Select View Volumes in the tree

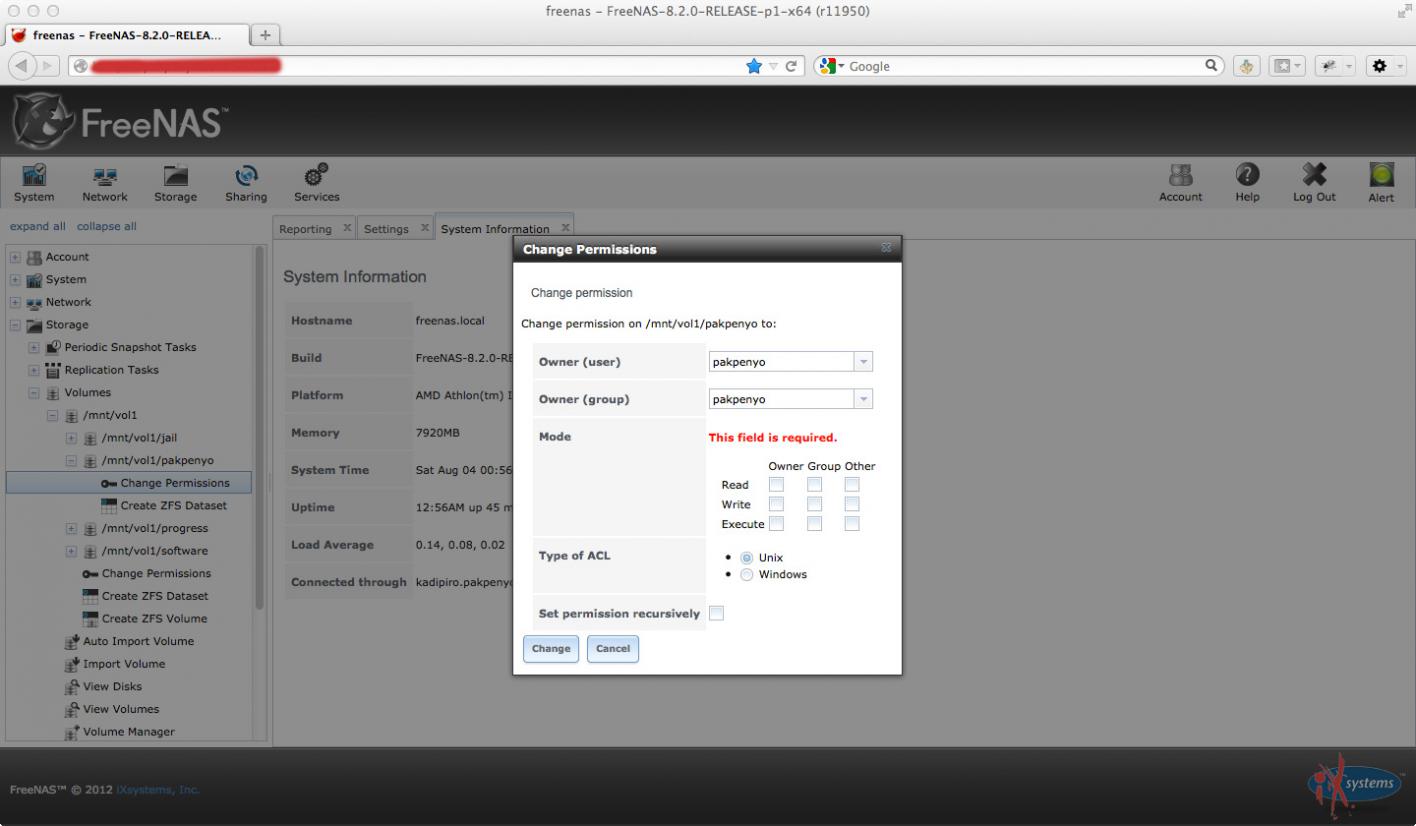click(121, 709)
